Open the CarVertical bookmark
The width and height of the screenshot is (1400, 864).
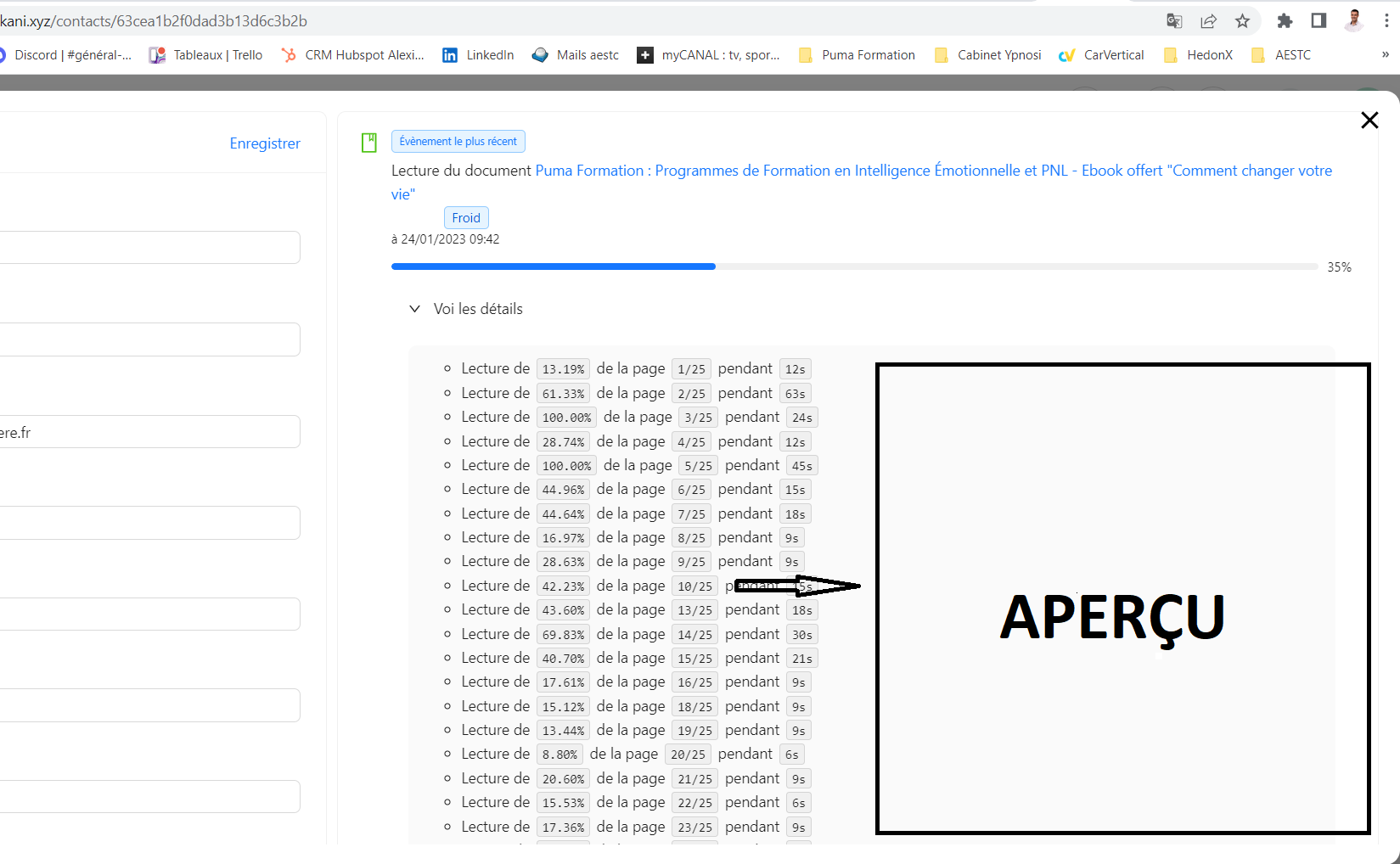[1102, 55]
